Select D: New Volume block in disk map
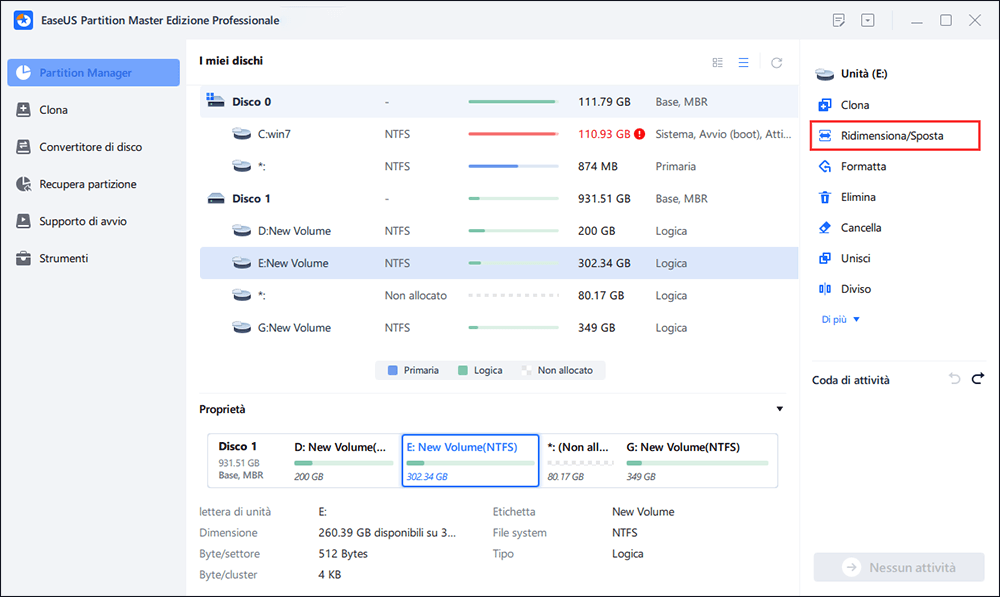Screen dimensions: 1000x597 tap(344, 461)
